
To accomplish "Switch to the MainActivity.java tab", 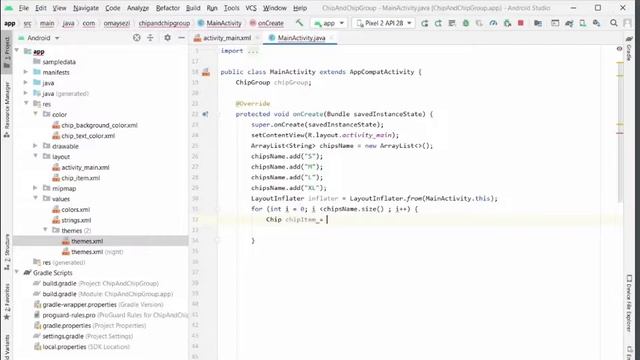I will 301,38.
